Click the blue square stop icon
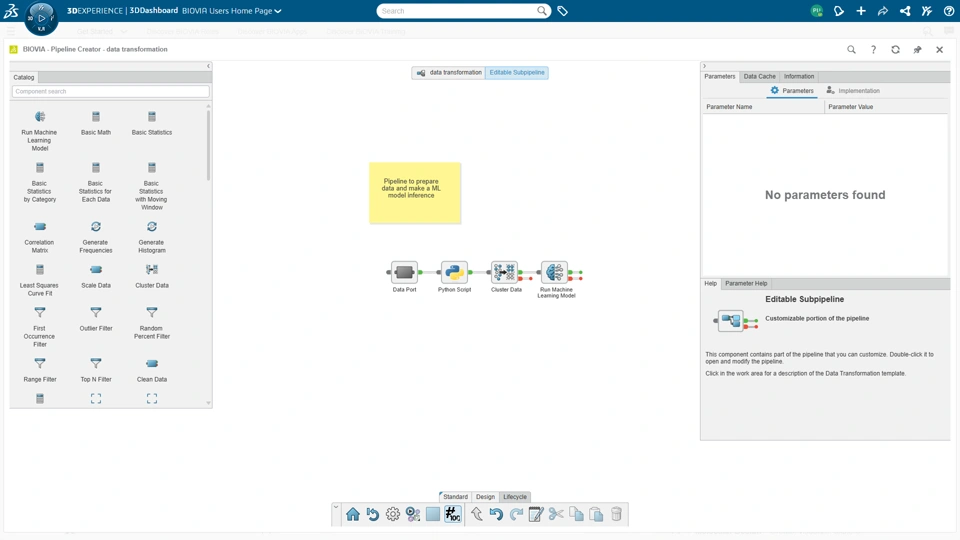 (x=433, y=514)
